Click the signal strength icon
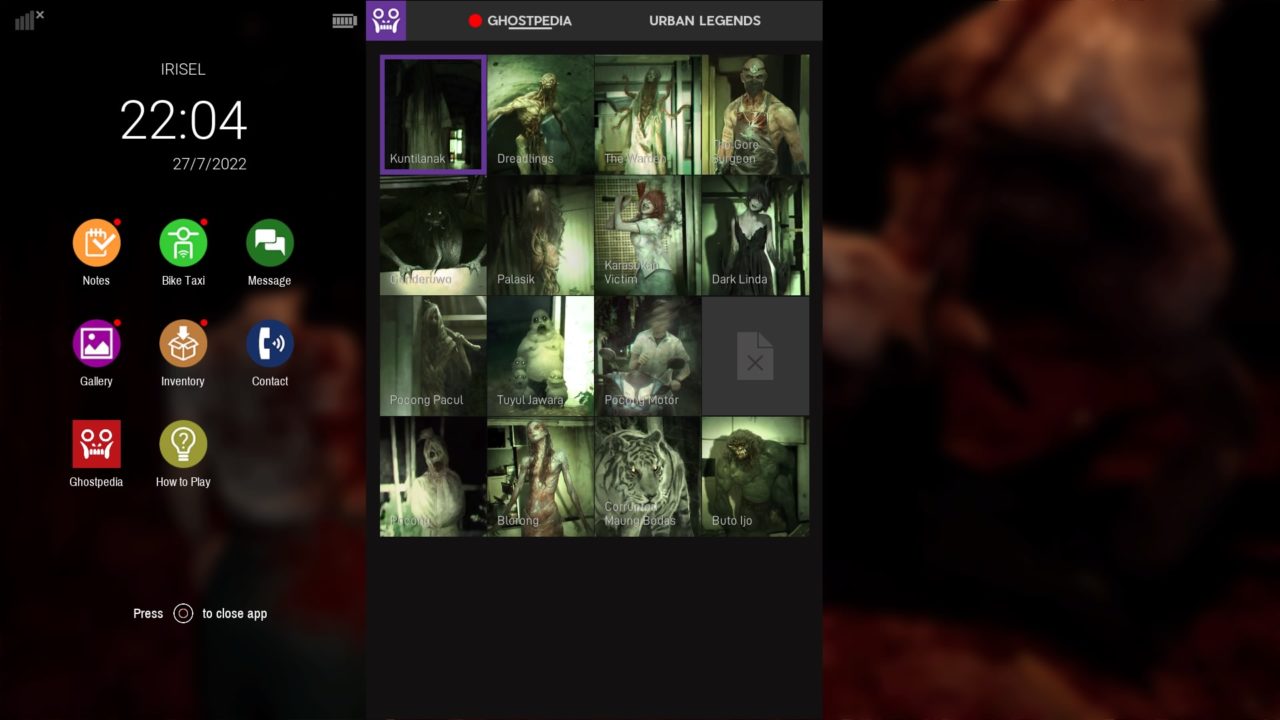 [29, 19]
